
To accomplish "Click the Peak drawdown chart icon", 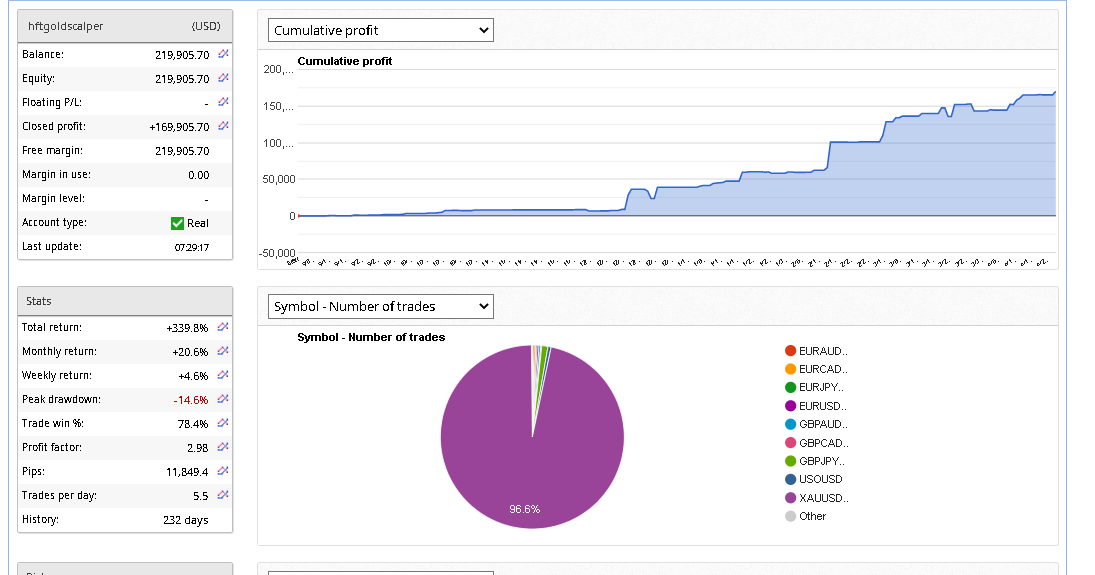I will [223, 399].
